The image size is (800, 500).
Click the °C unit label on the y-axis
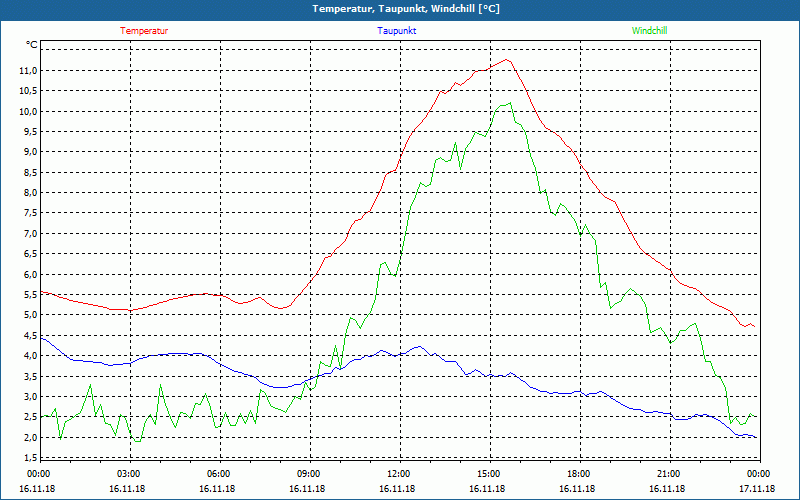(32, 45)
